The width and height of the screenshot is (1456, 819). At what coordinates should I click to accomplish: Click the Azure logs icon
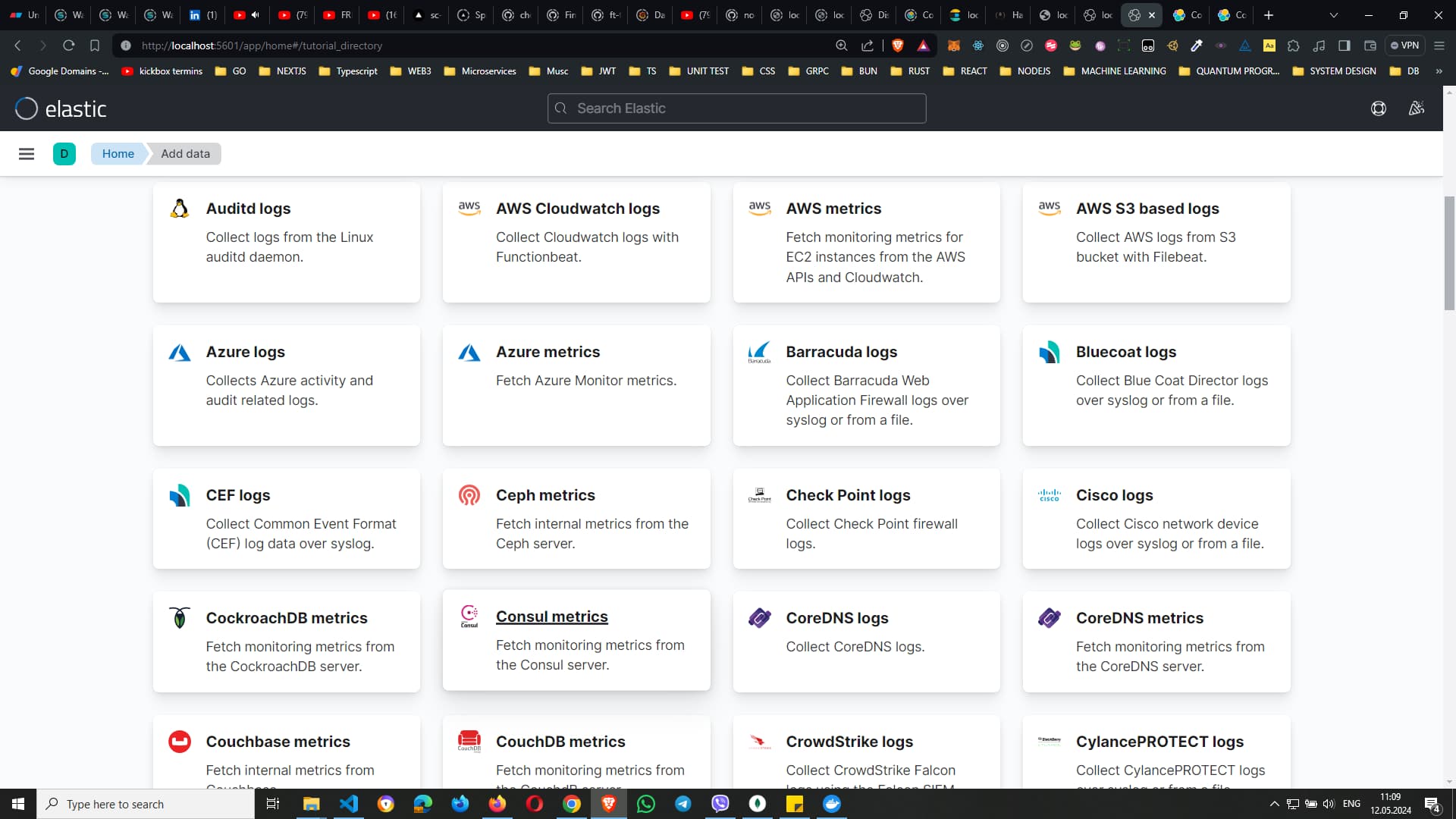click(179, 351)
